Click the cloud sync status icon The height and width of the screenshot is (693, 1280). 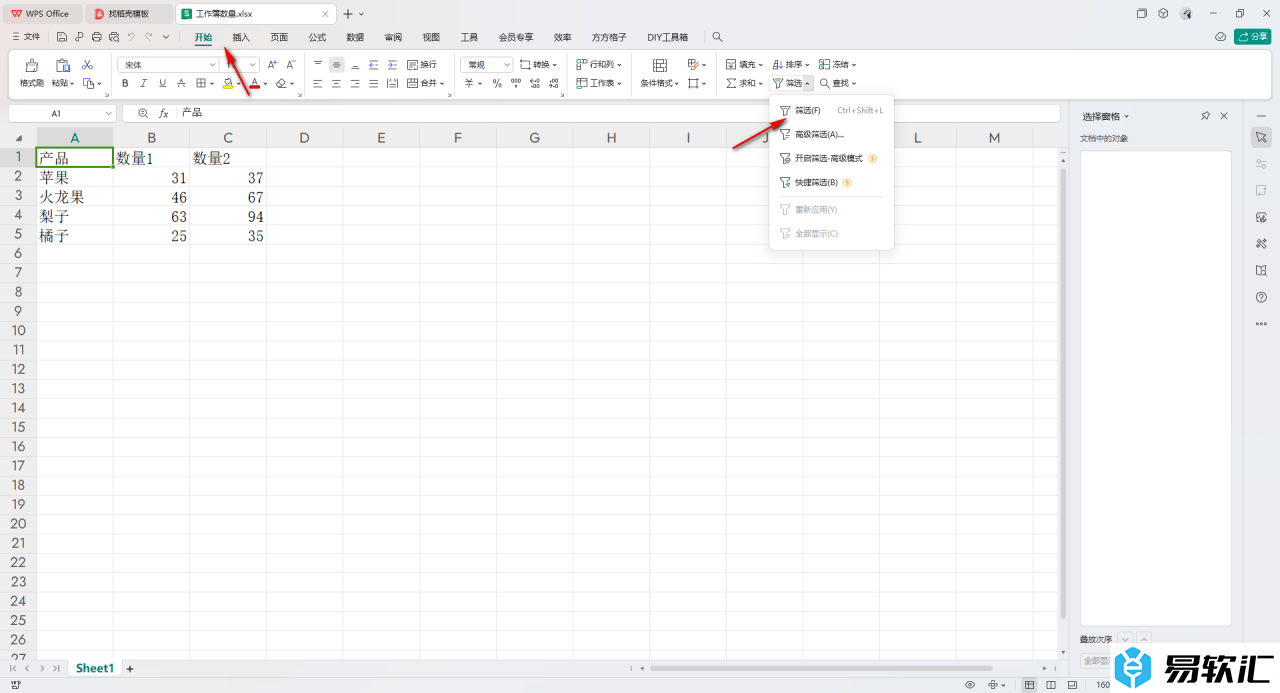click(x=1220, y=37)
